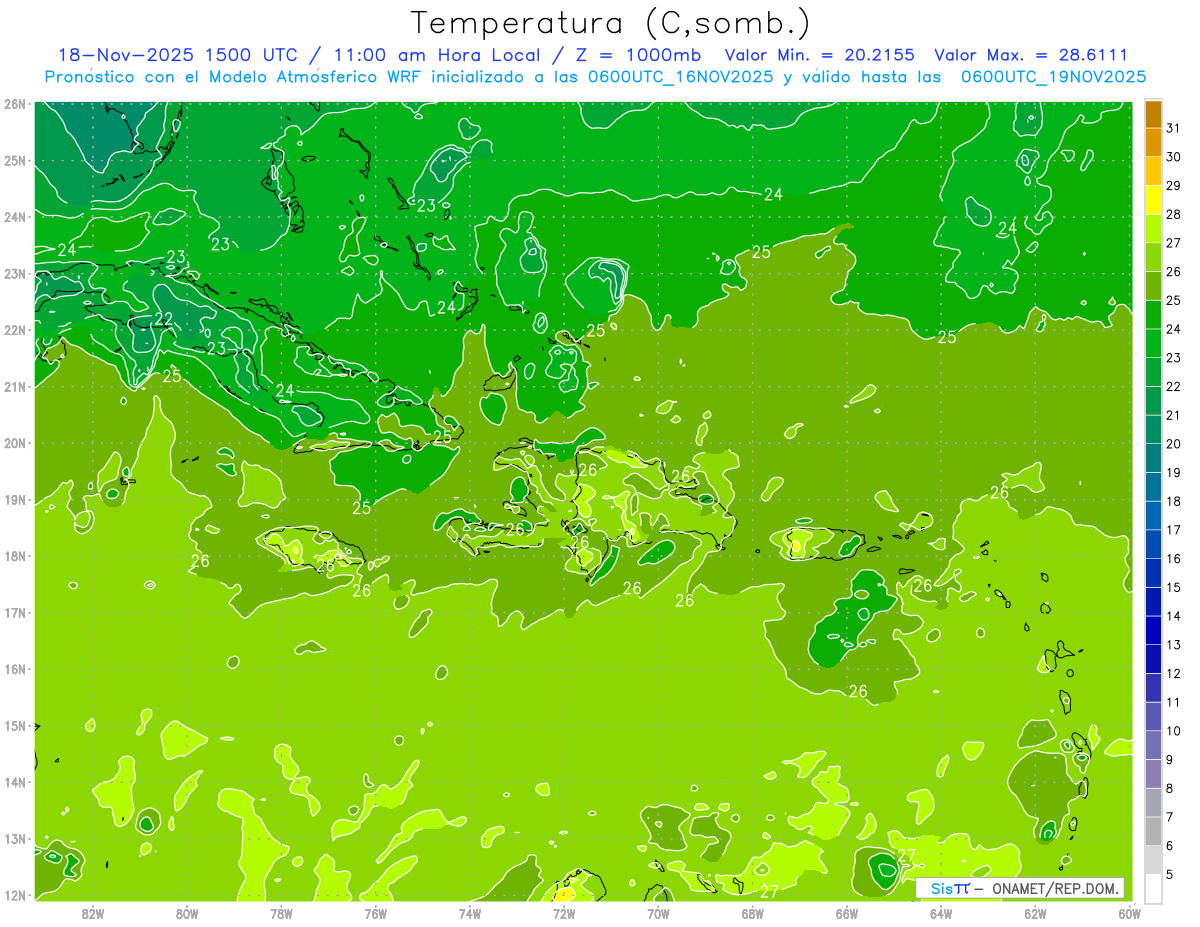The image size is (1200, 927).
Task: Click the colorbar legend label "5"
Action: (x=1170, y=875)
